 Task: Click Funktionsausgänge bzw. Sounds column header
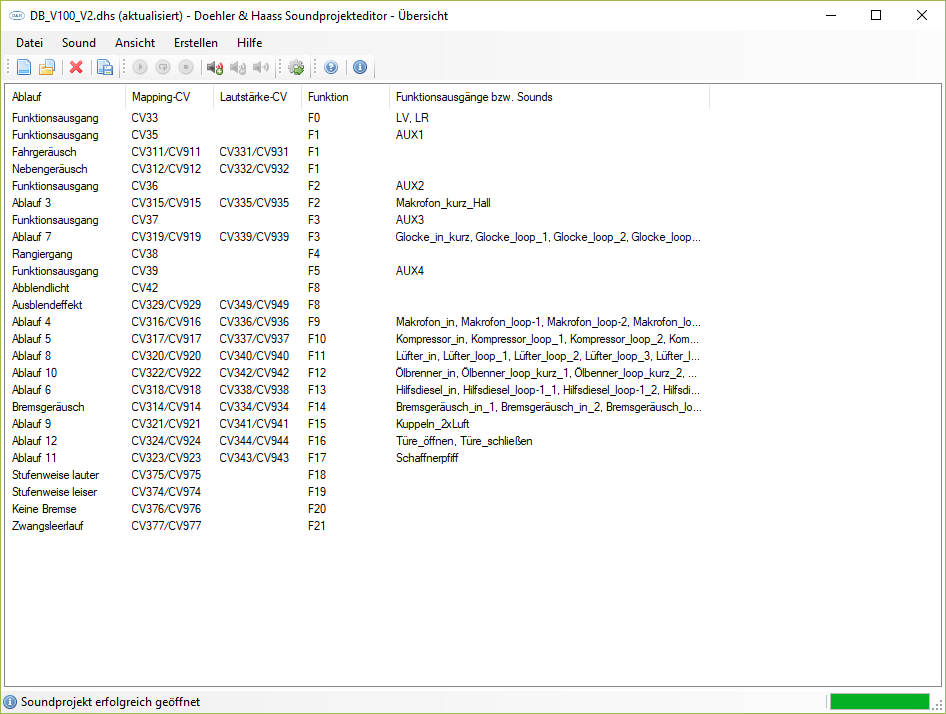pyautogui.click(x=549, y=97)
